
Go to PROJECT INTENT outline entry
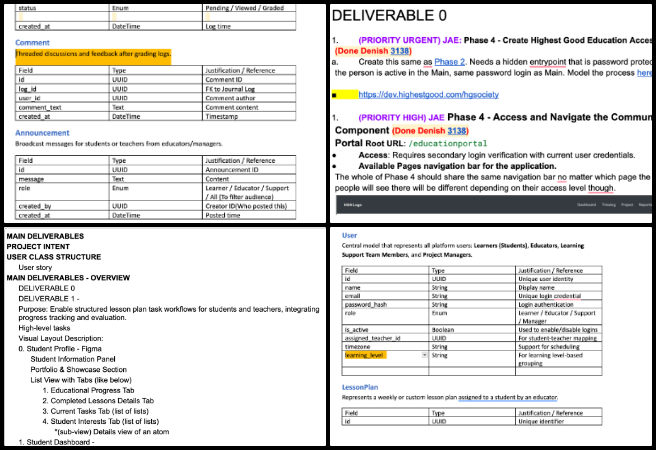tap(38, 247)
